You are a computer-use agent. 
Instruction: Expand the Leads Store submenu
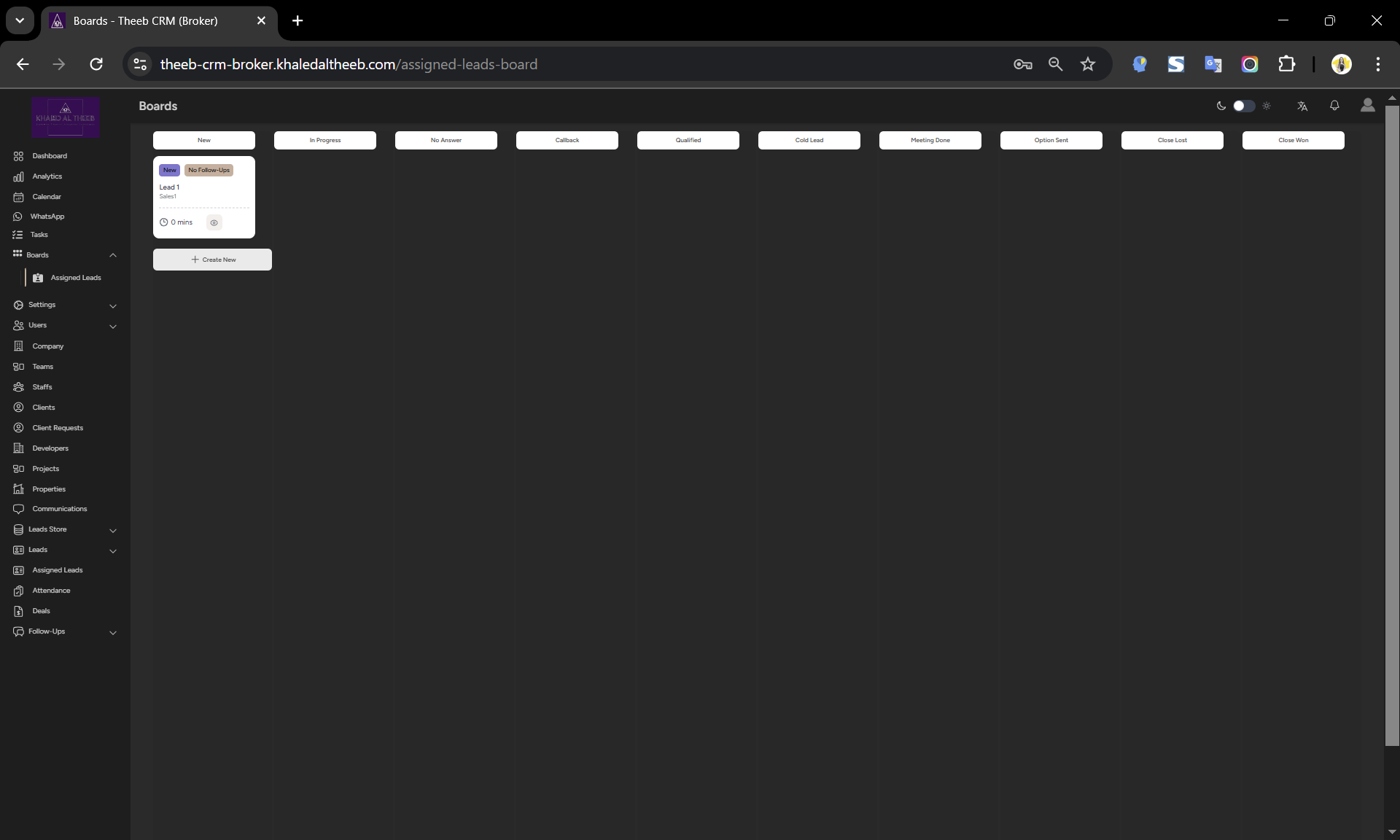point(113,530)
